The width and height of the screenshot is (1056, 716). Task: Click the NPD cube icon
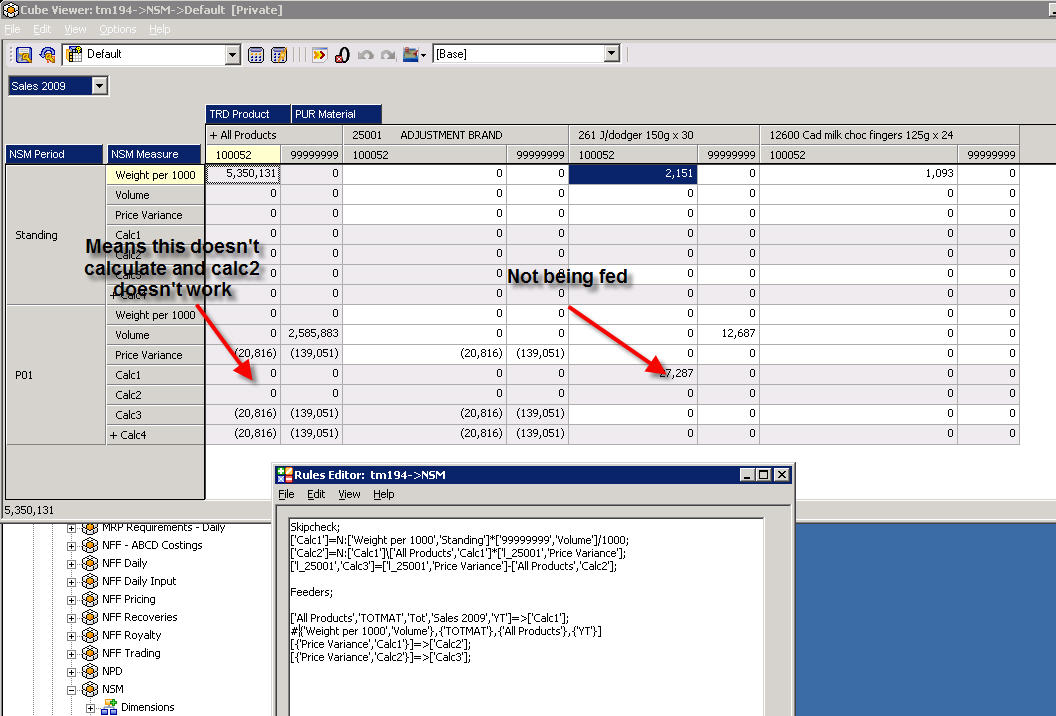pyautogui.click(x=90, y=672)
